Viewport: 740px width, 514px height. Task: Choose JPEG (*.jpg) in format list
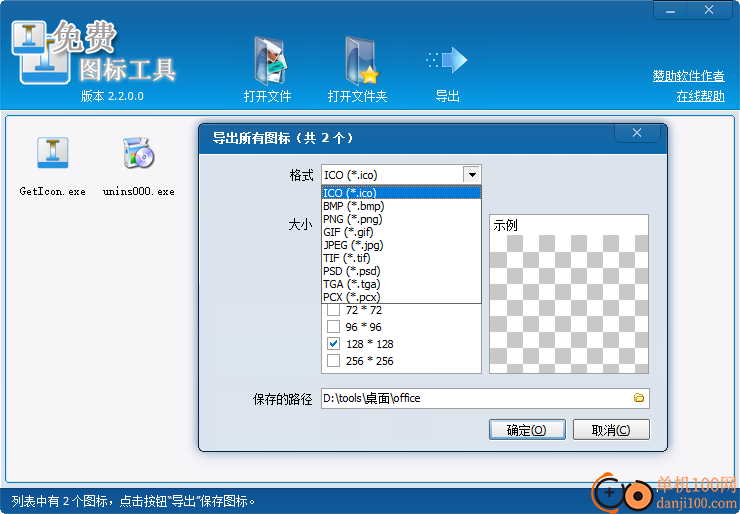401,245
